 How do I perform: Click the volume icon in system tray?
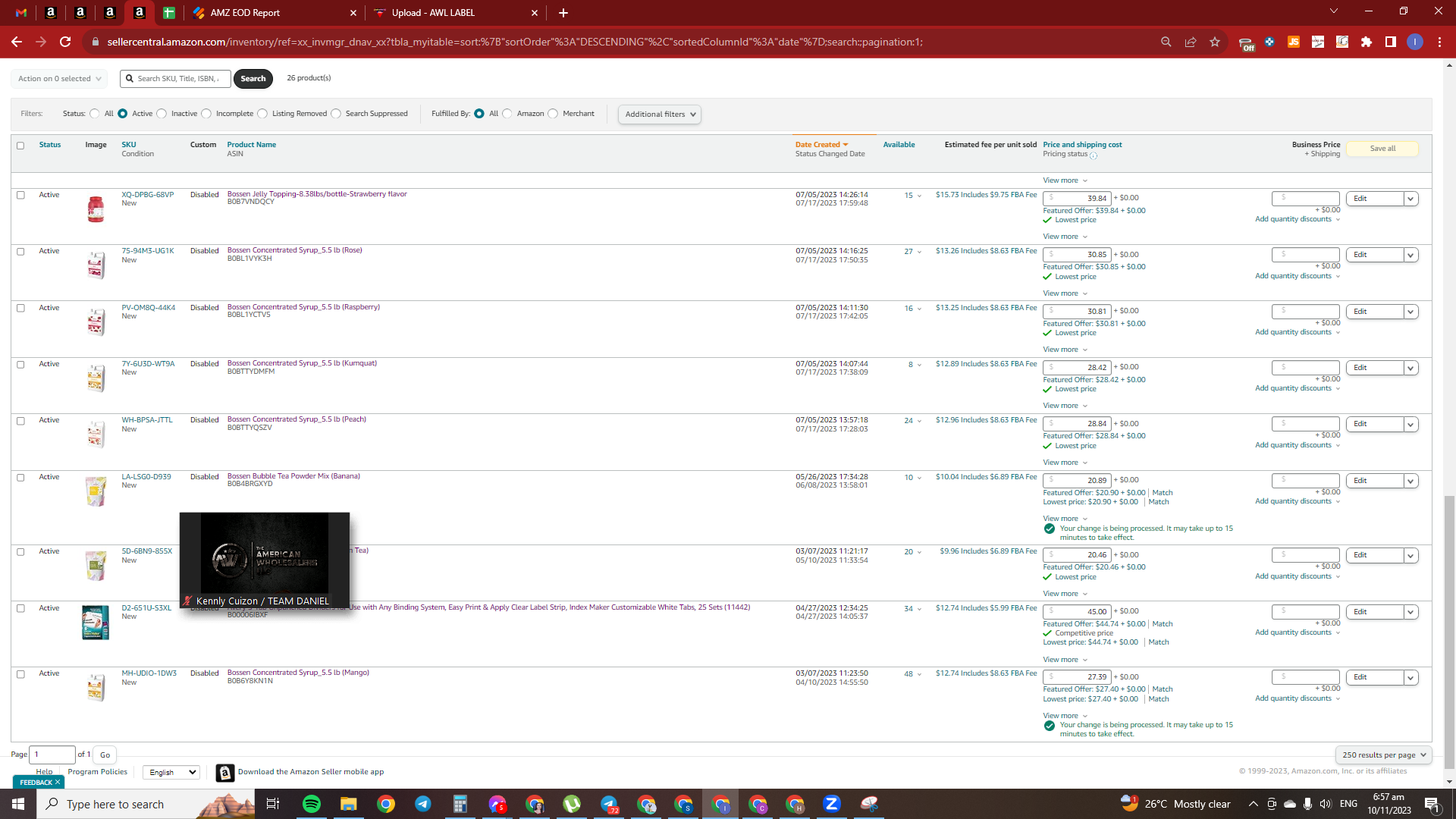[1326, 804]
